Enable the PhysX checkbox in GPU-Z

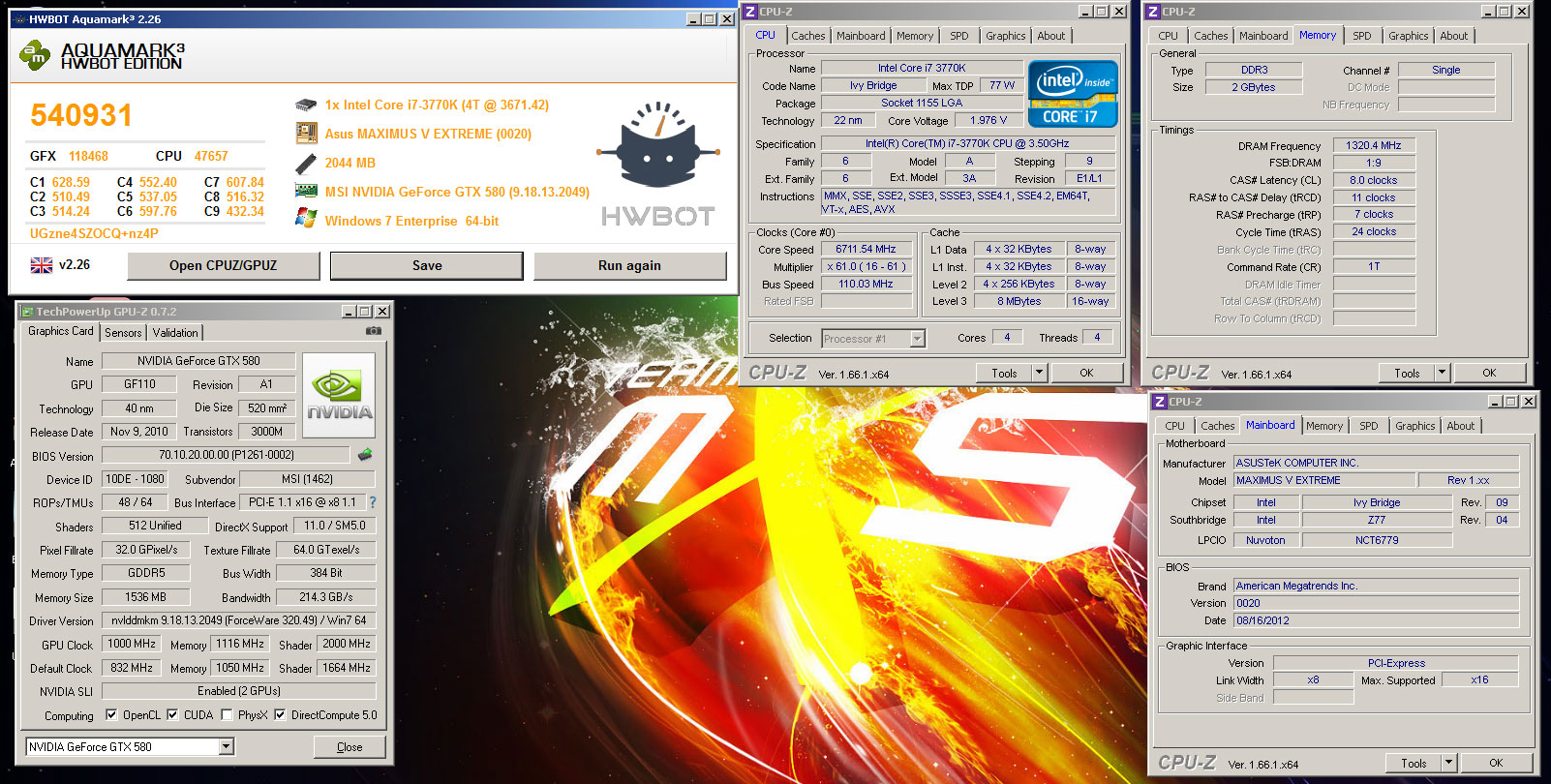point(227,715)
